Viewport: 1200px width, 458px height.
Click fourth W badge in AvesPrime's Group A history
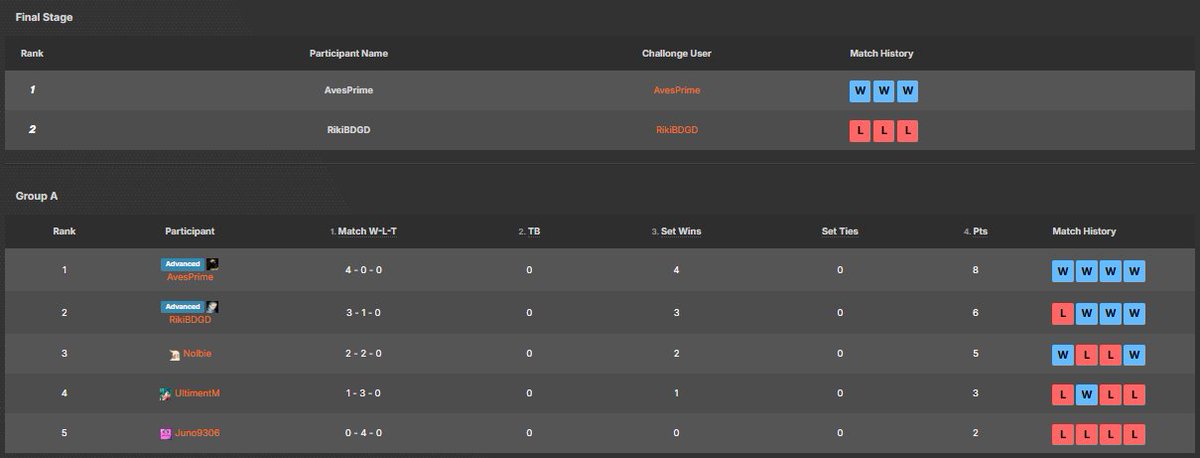tap(1134, 271)
